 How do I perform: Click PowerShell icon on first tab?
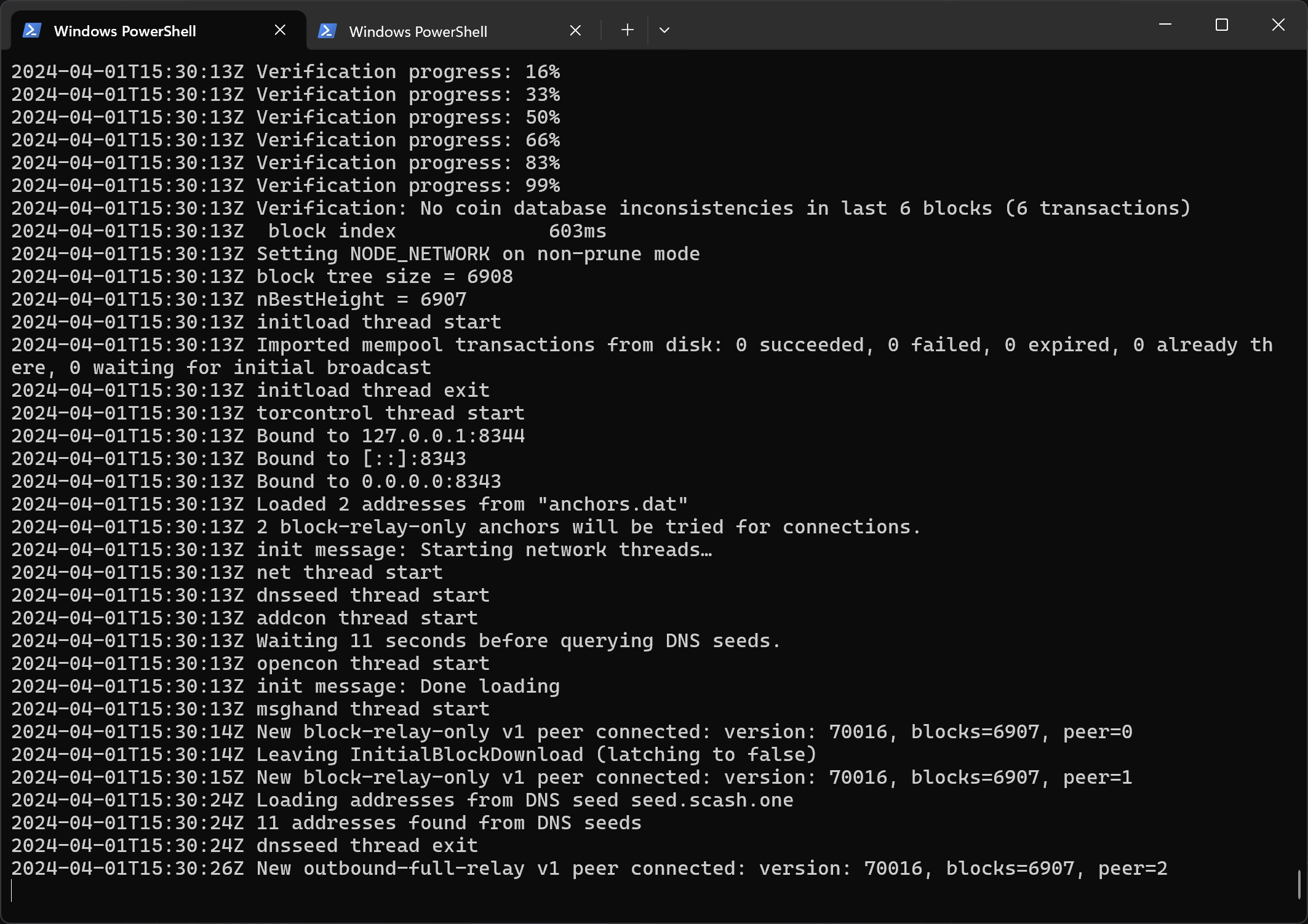tap(32, 30)
